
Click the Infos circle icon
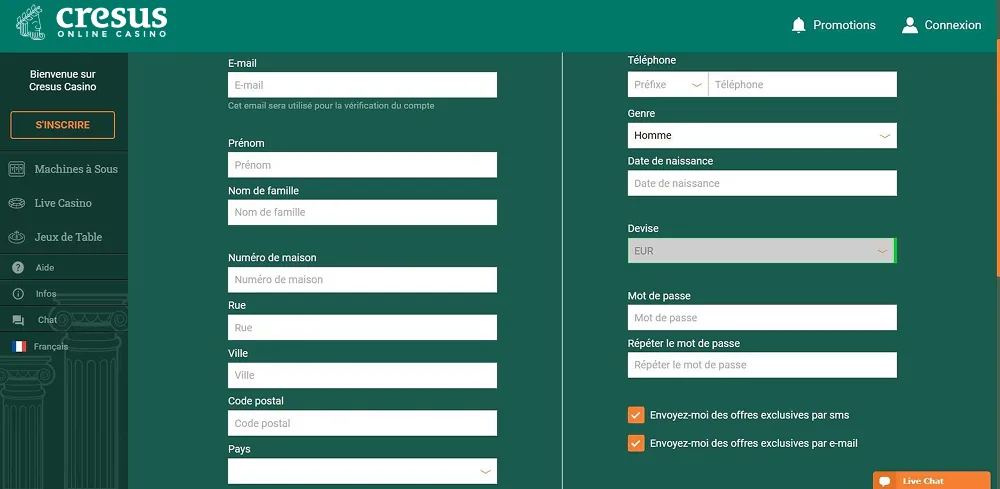[x=18, y=294]
